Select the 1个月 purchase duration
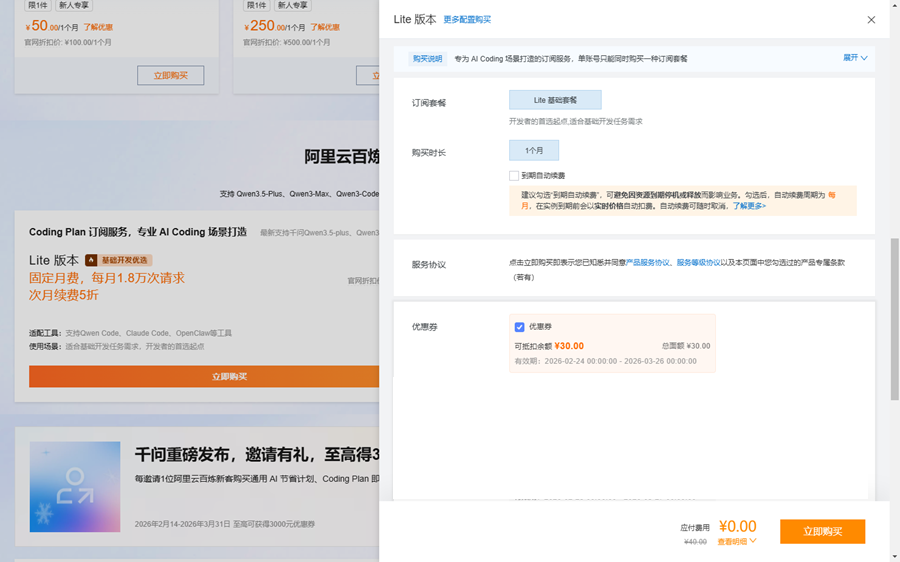Image resolution: width=900 pixels, height=562 pixels. [534, 150]
